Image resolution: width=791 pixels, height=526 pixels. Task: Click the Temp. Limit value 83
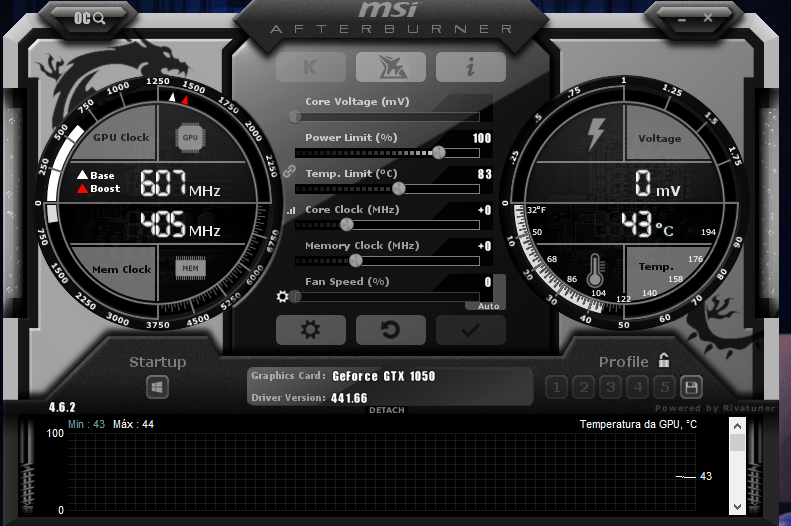pyautogui.click(x=484, y=174)
